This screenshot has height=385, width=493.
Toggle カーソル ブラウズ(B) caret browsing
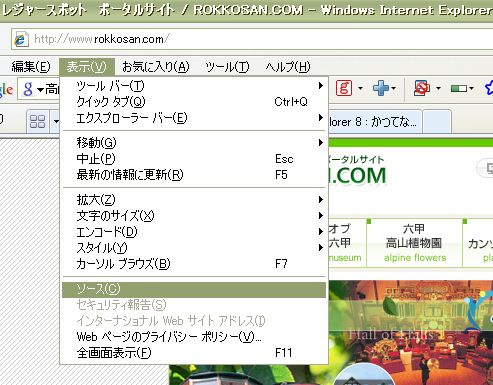click(x=194, y=264)
